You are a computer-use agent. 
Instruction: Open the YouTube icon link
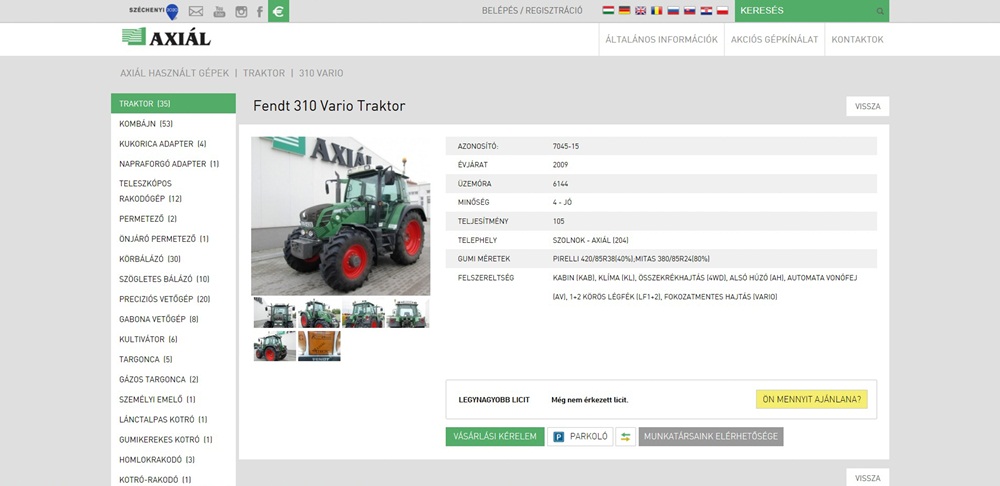coord(219,11)
